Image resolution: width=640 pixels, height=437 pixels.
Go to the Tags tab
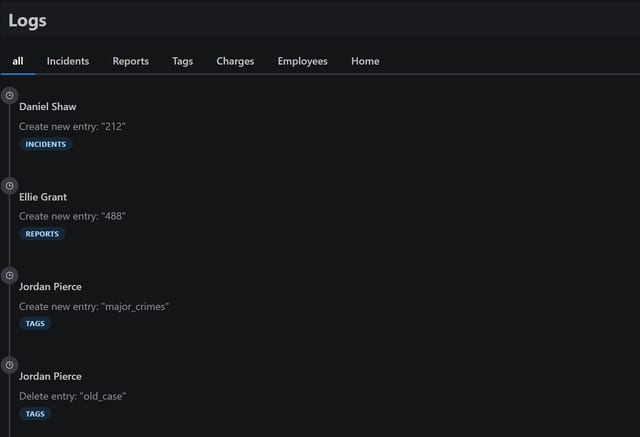pyautogui.click(x=182, y=61)
